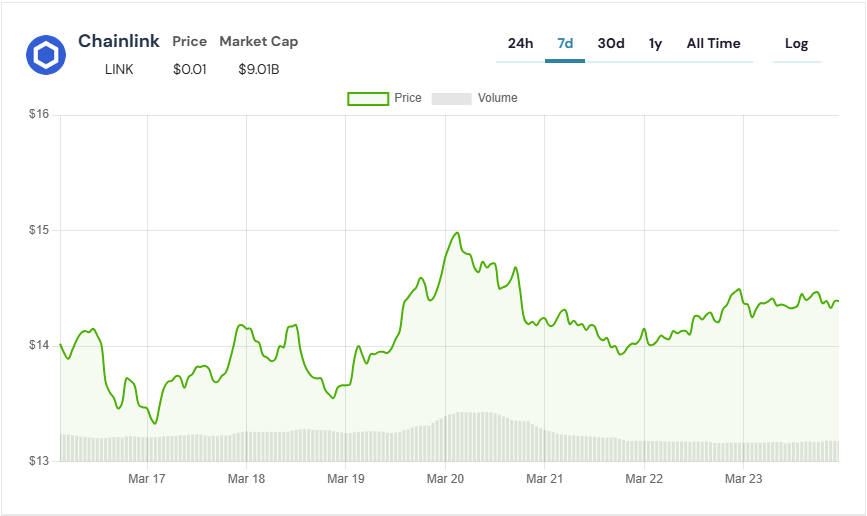Click the $16 y-axis label
Screen dimensions: 867x516
pyautogui.click(x=39, y=114)
